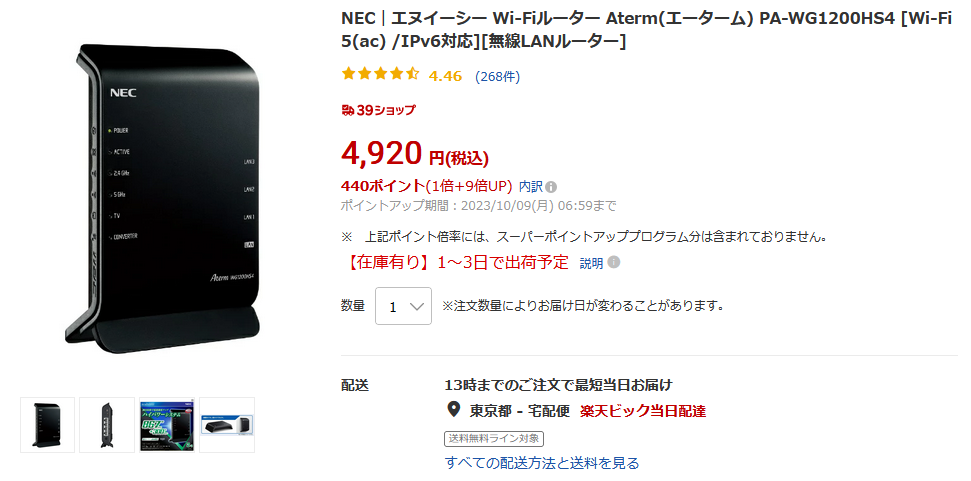Viewport: 971px width, 481px height.
Task: Click the info icon beside 内訳
Action: tap(552, 186)
